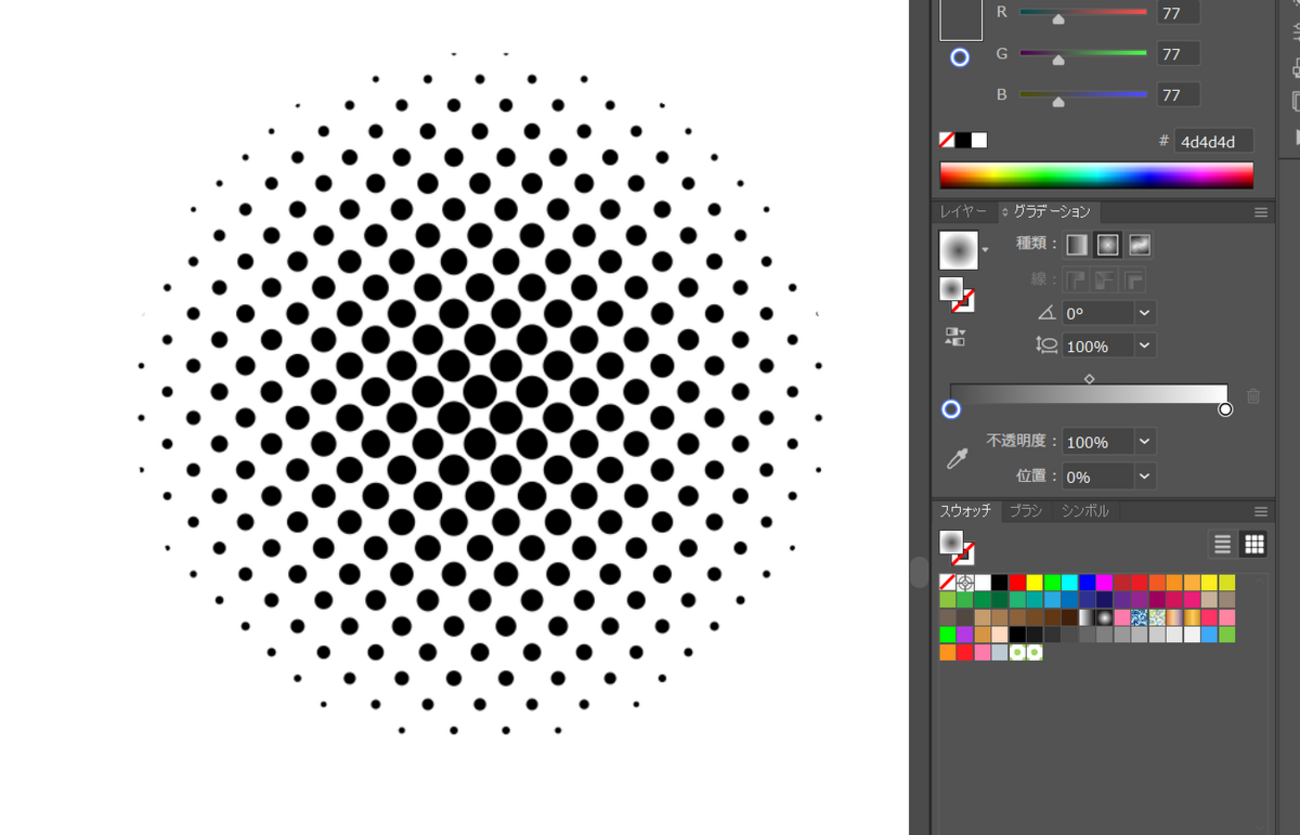Open the gradient preset dropdown arrow
This screenshot has height=835, width=1300.
tap(985, 250)
